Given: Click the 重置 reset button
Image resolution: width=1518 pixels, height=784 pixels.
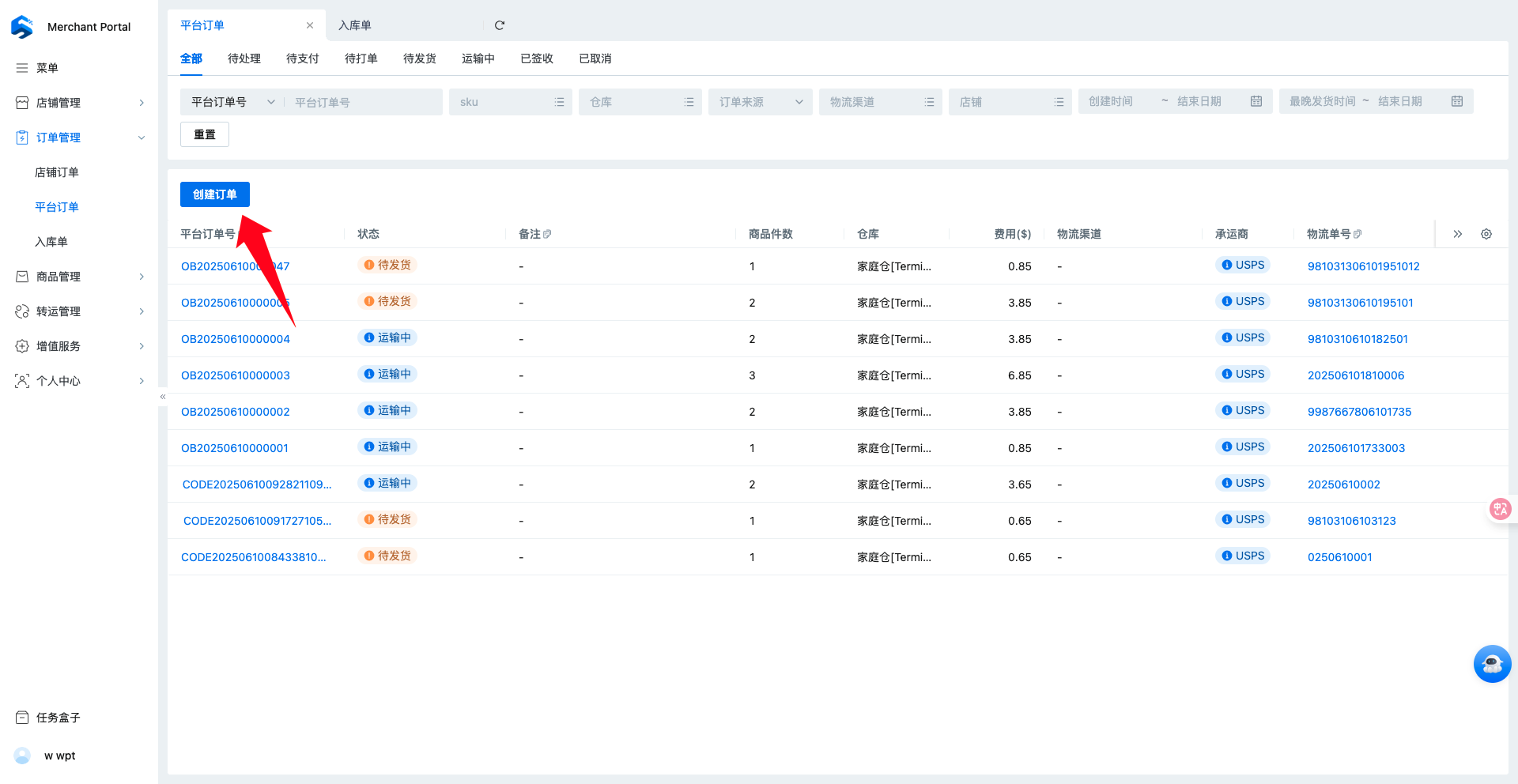Looking at the screenshot, I should point(205,134).
